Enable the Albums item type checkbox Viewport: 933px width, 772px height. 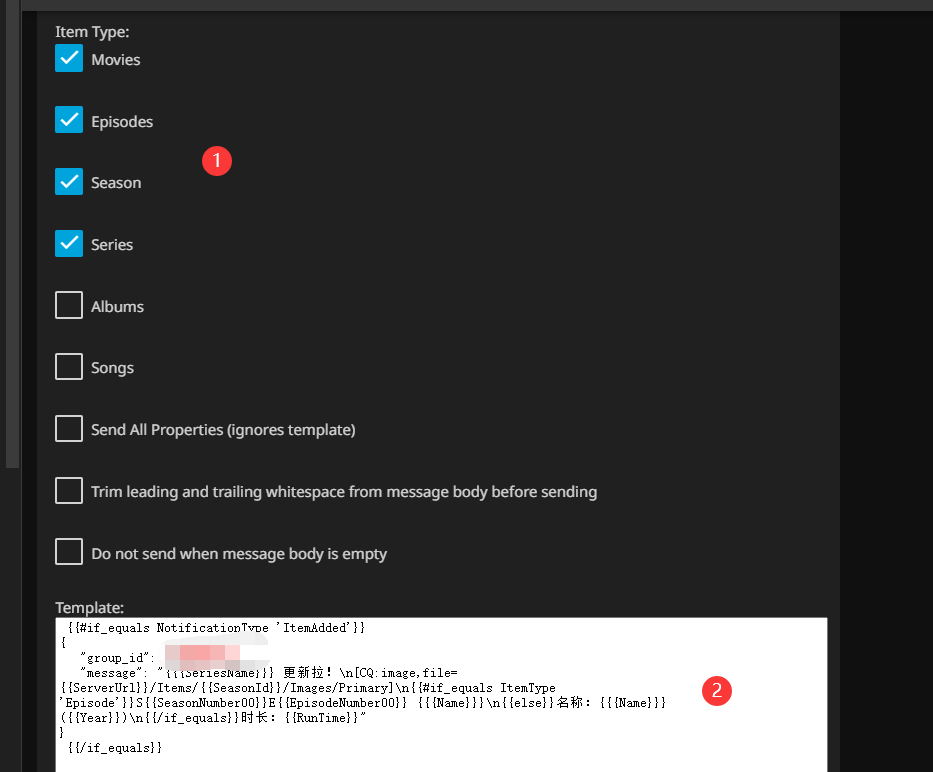[69, 305]
